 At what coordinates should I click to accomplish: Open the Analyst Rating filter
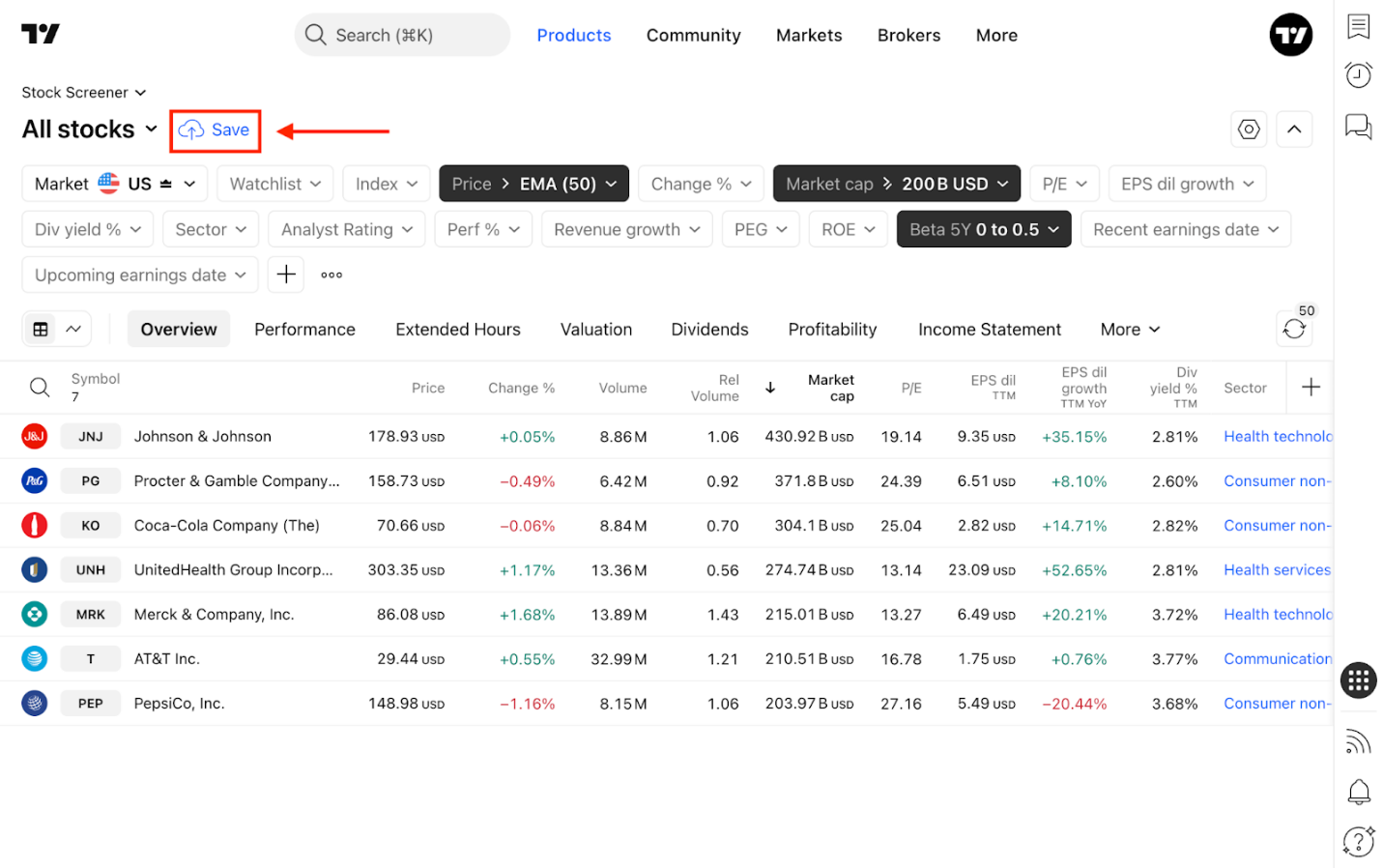[x=347, y=229]
